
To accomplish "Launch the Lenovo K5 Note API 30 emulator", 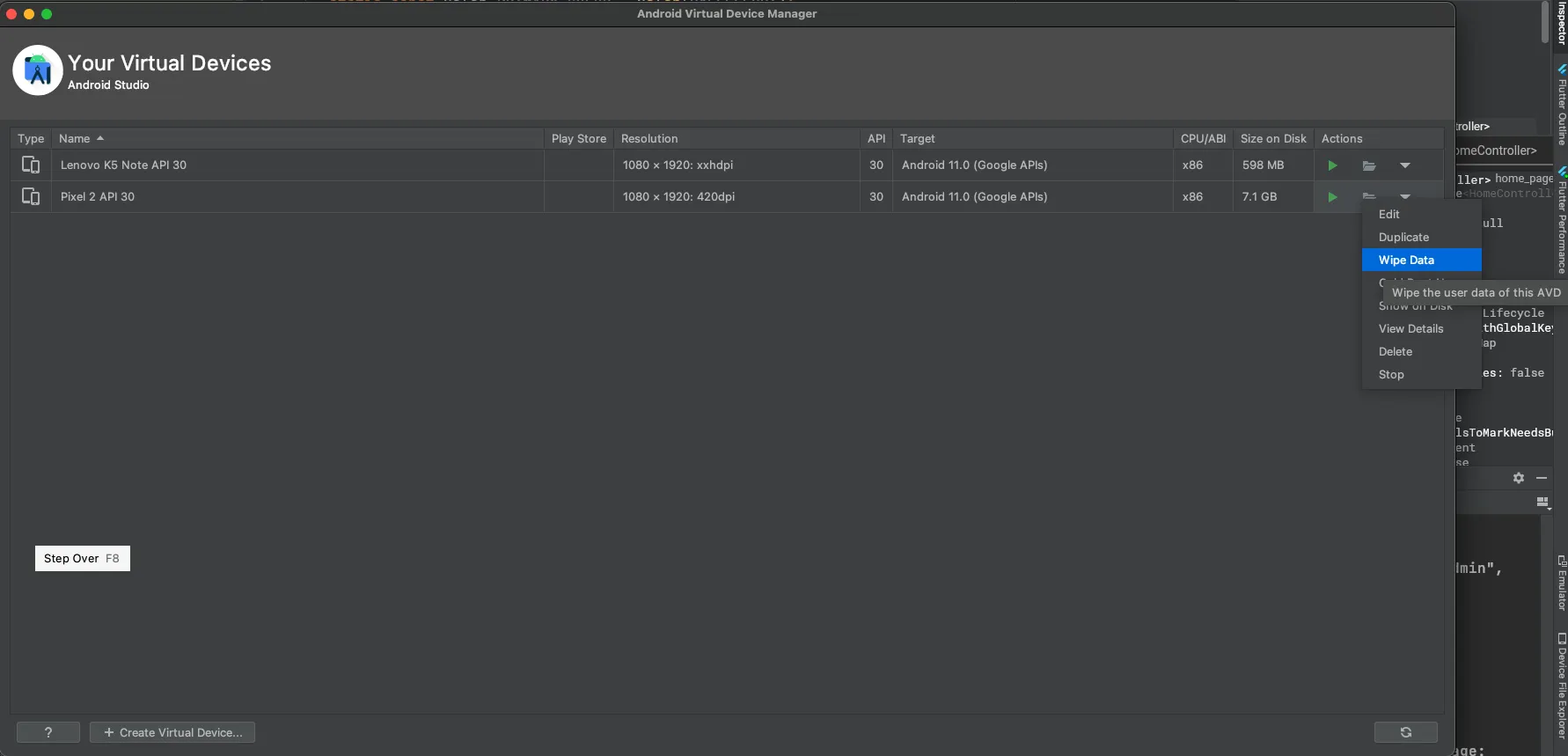I will (x=1332, y=165).
